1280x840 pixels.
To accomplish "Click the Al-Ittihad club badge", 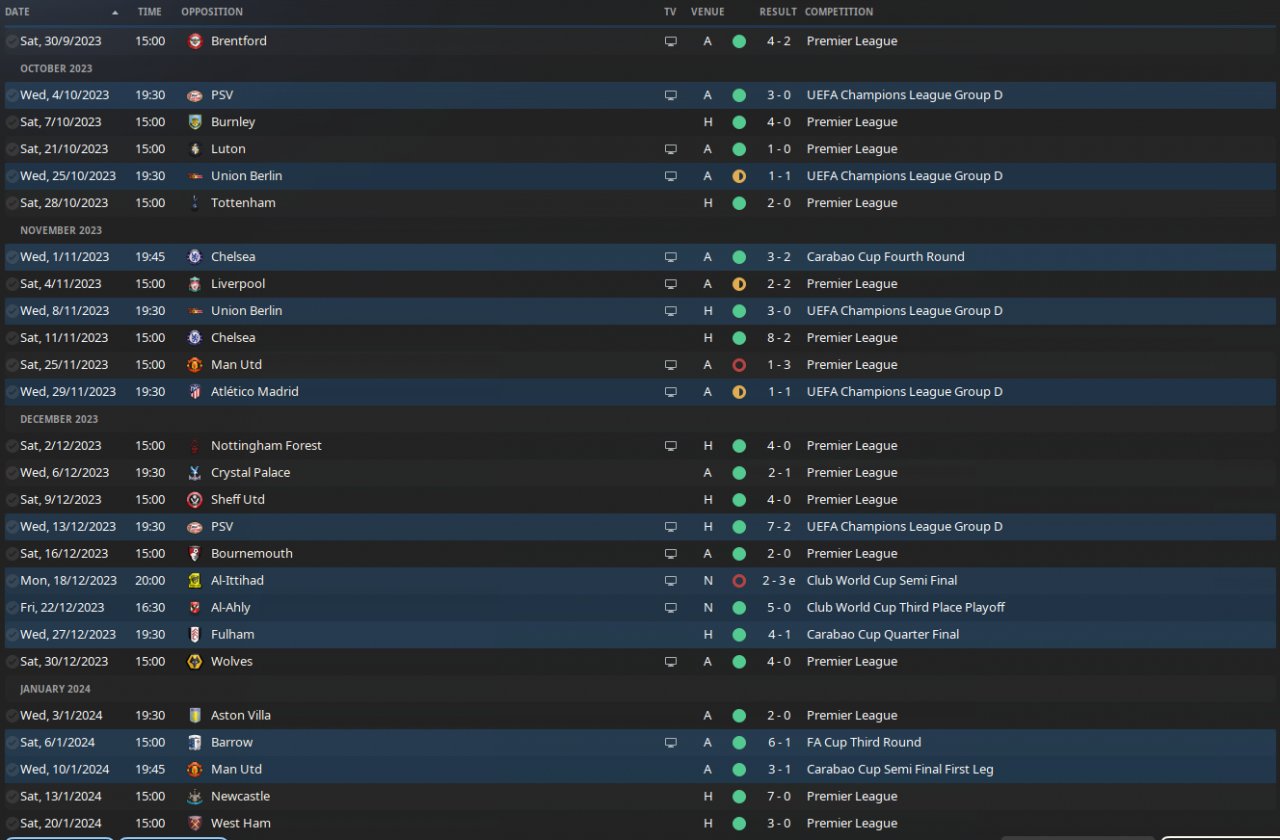I will 195,581.
